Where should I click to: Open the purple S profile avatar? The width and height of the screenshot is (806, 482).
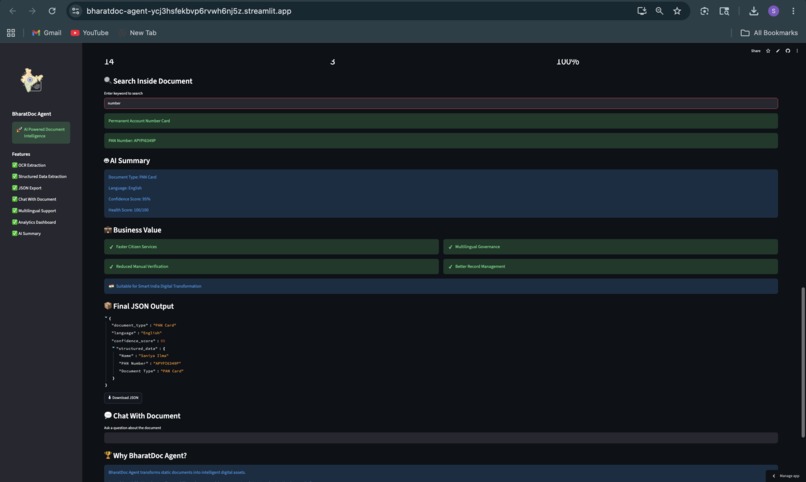click(773, 11)
